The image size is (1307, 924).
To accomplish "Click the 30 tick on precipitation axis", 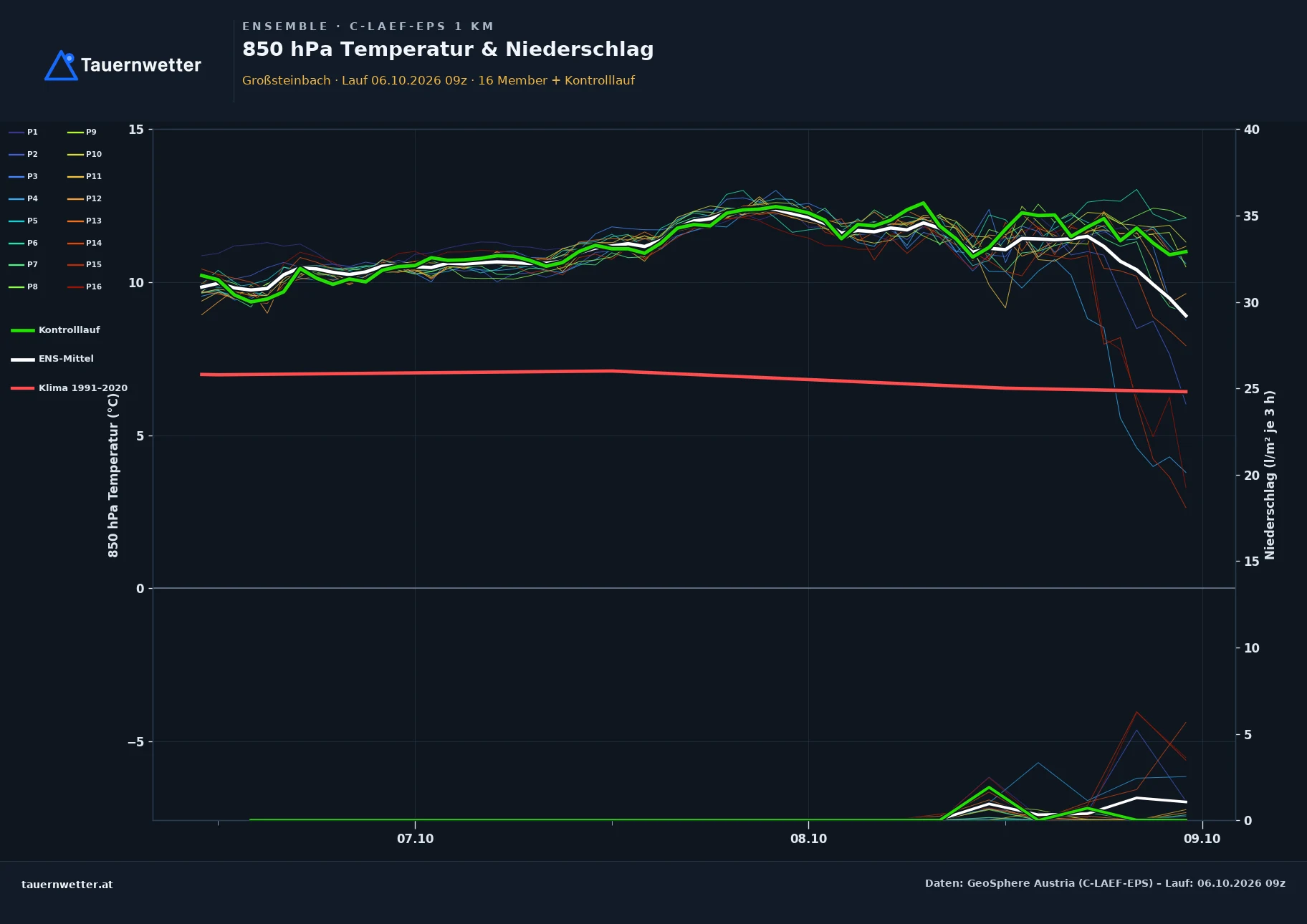I will coord(1252,303).
